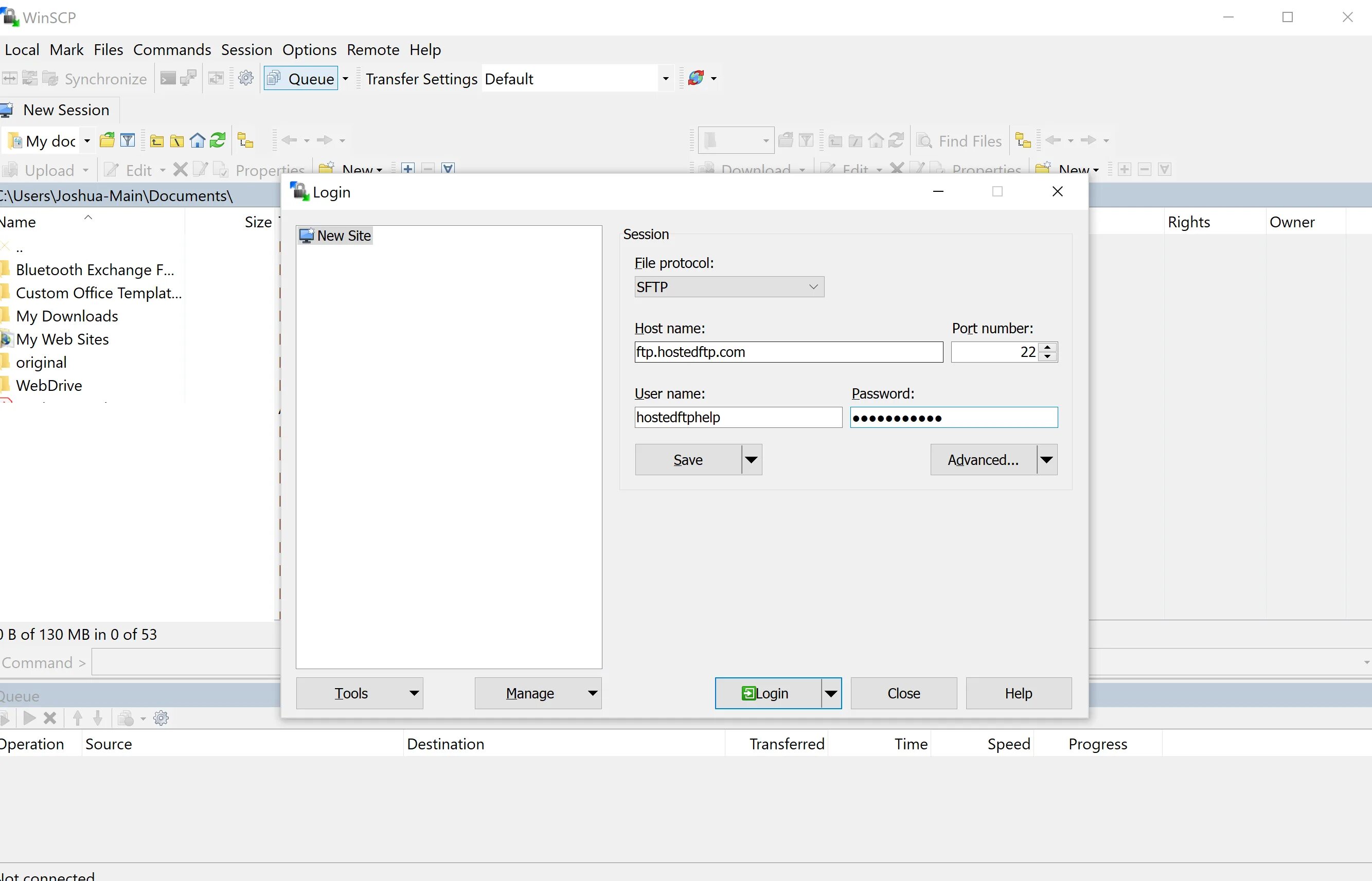1372x881 pixels.
Task: Open the Commands menu
Action: point(172,50)
